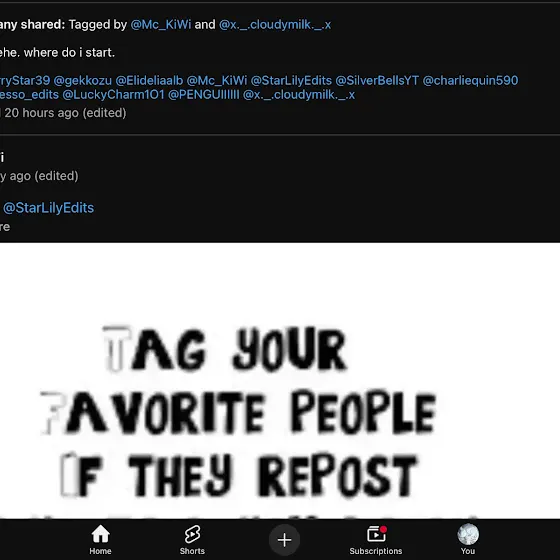560x560 pixels.
Task: Tap the plus create button
Action: (284, 540)
